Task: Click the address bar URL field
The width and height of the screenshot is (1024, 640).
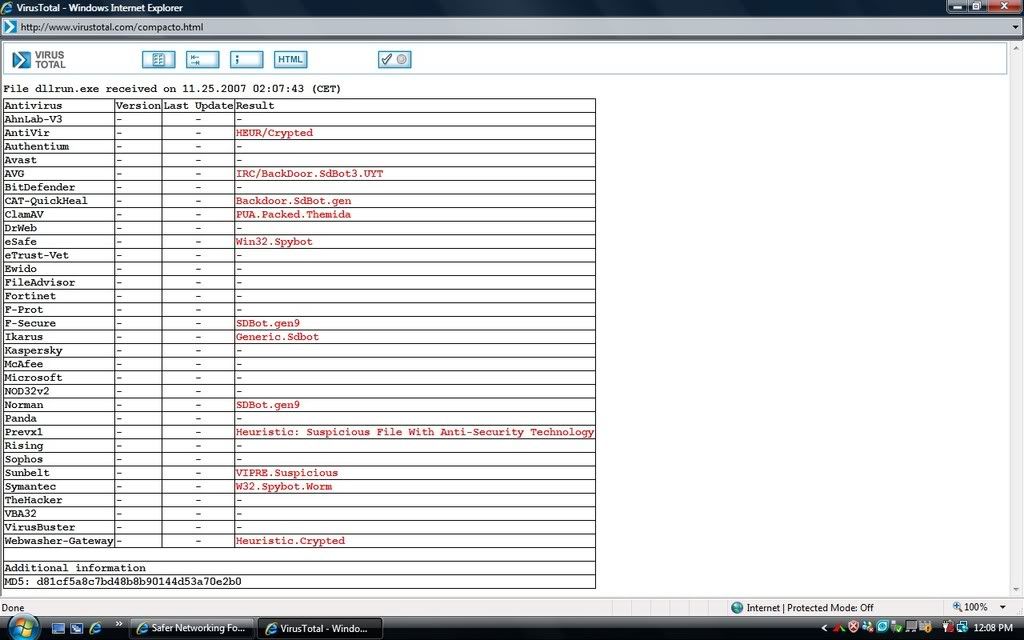Action: point(509,27)
